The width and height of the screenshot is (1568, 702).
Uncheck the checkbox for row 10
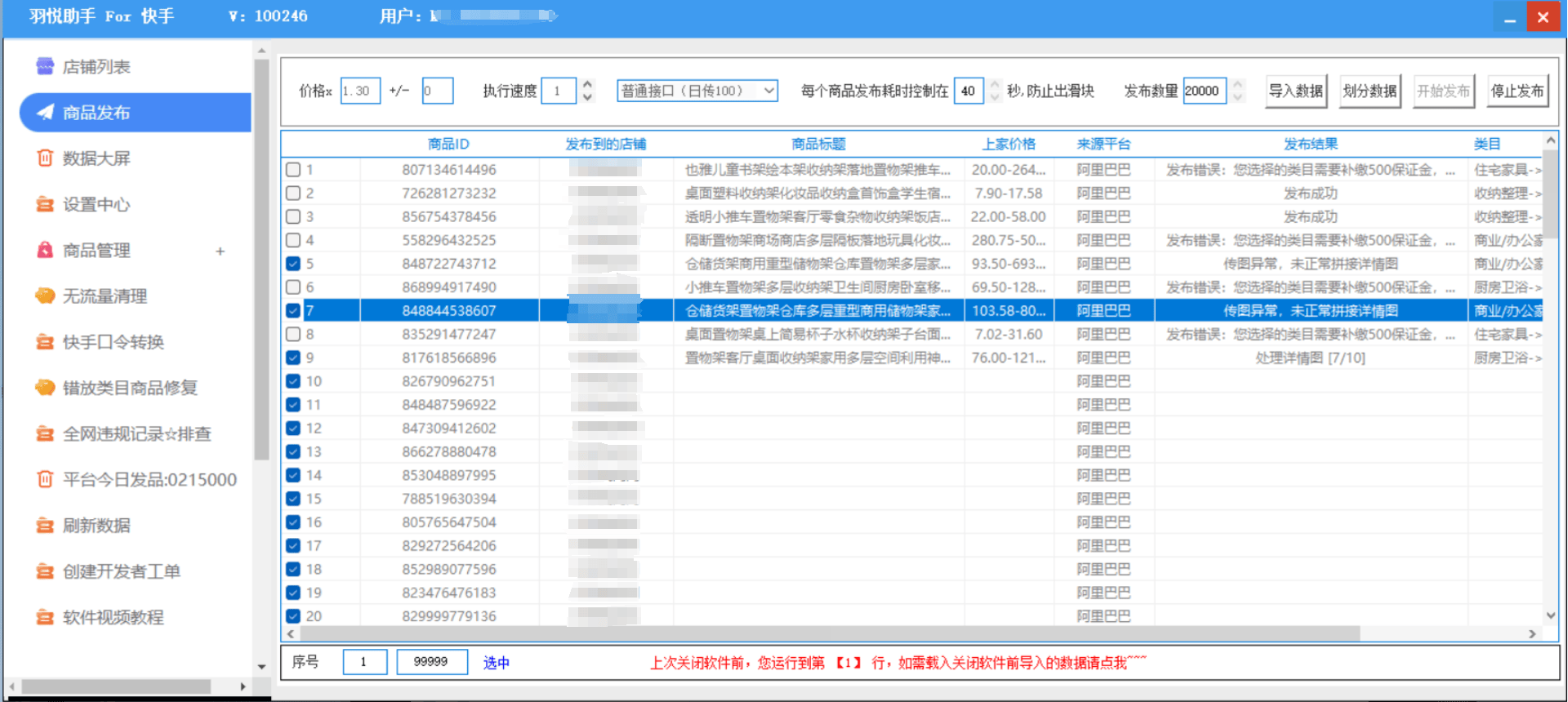point(293,381)
